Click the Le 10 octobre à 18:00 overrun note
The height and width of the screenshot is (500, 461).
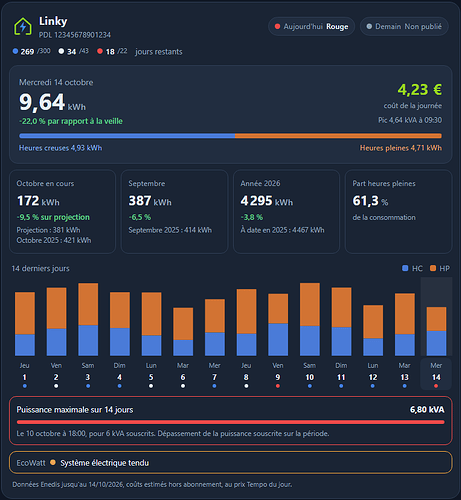coord(173,434)
